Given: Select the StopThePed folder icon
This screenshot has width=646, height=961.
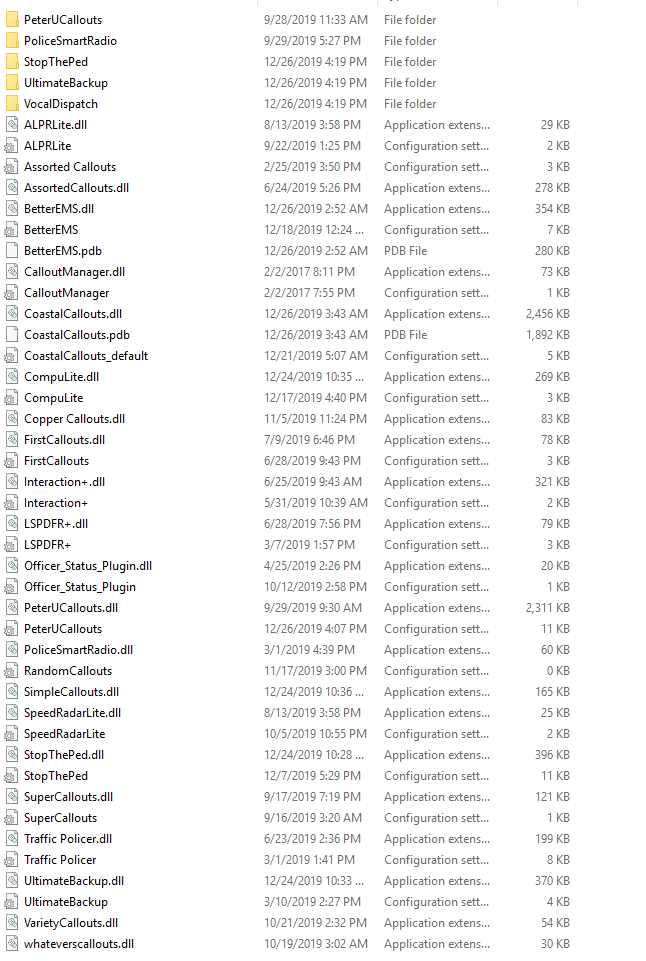Looking at the screenshot, I should click(12, 62).
